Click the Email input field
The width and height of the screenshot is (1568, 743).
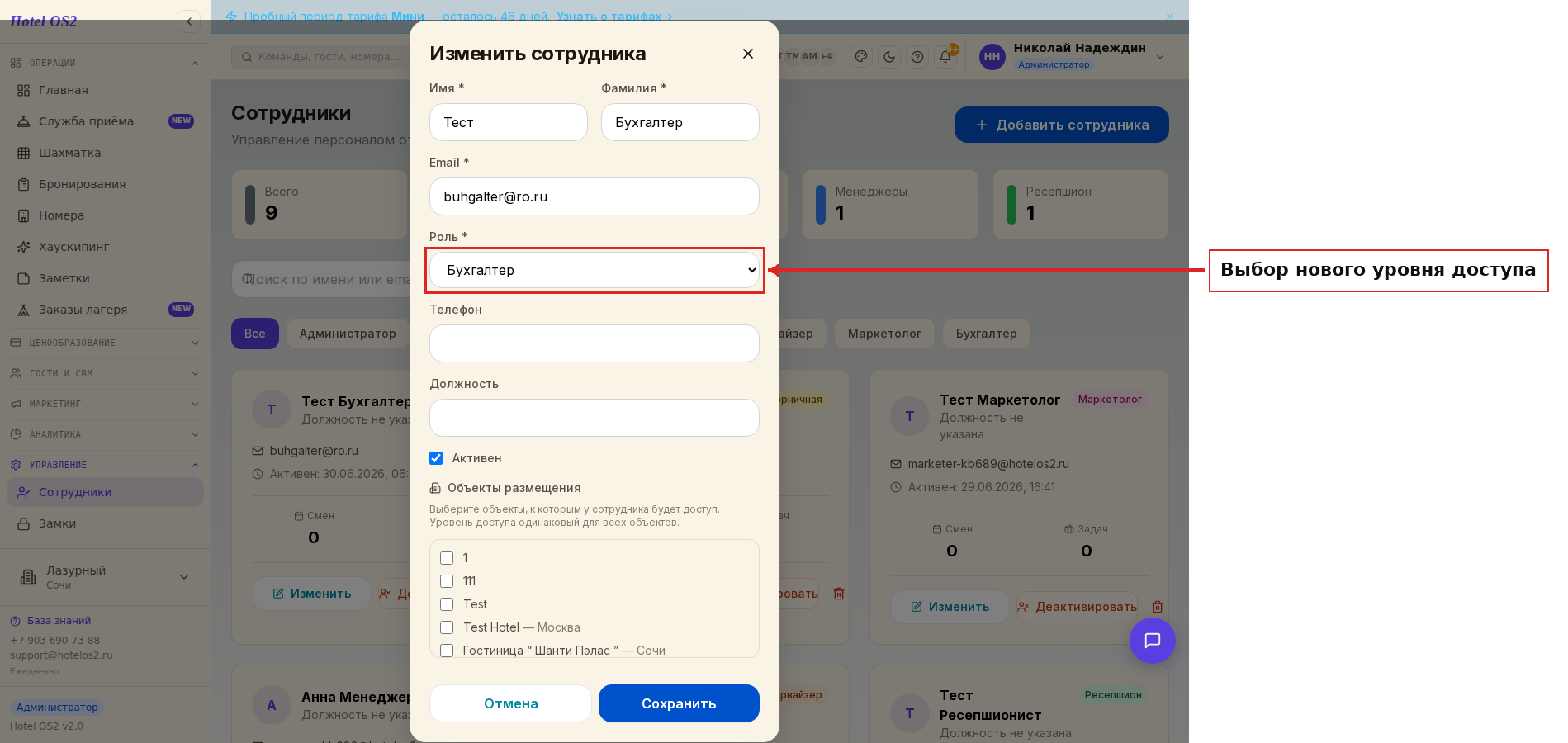(x=595, y=196)
